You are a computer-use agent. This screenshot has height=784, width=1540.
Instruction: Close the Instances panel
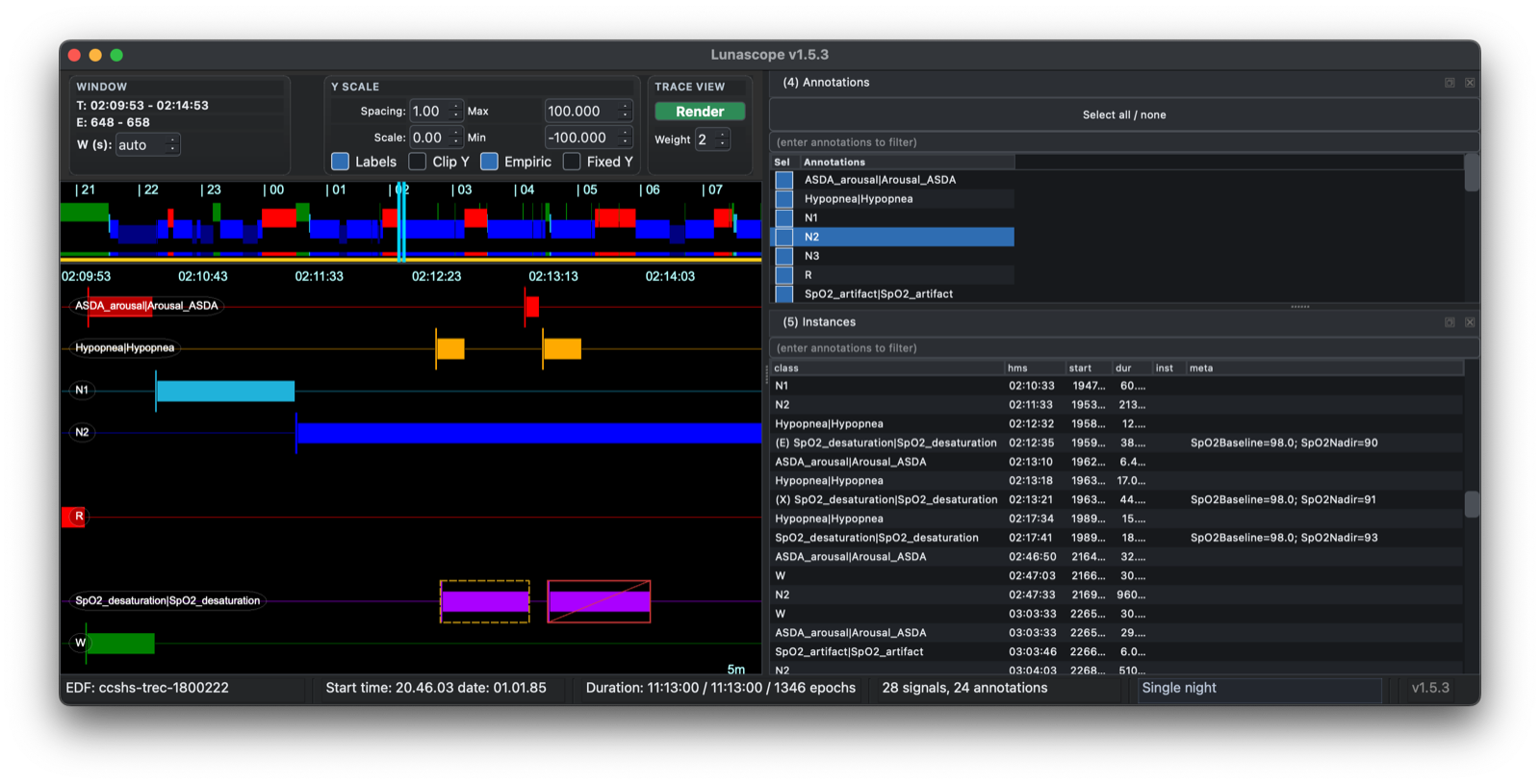(1470, 322)
